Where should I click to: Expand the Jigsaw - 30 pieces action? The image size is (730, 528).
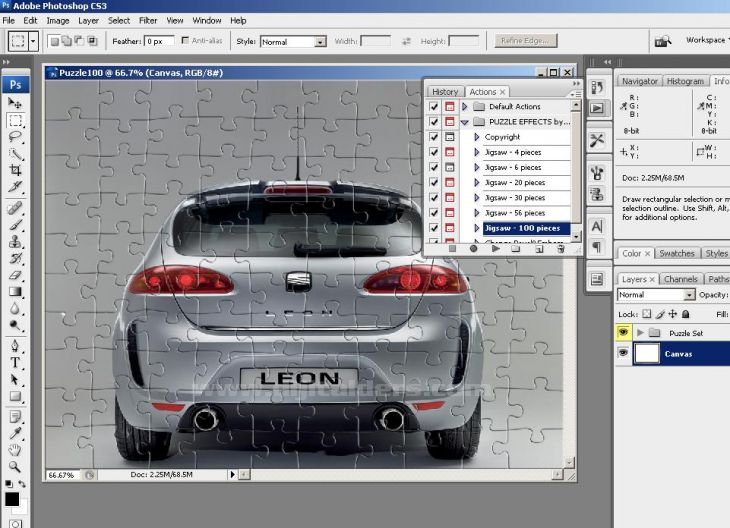[477, 197]
